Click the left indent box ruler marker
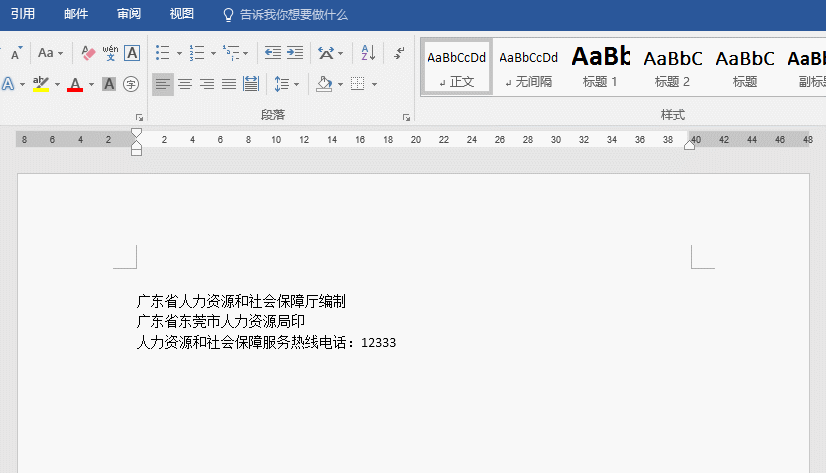Screen dimensions: 826x473 pos(136,152)
